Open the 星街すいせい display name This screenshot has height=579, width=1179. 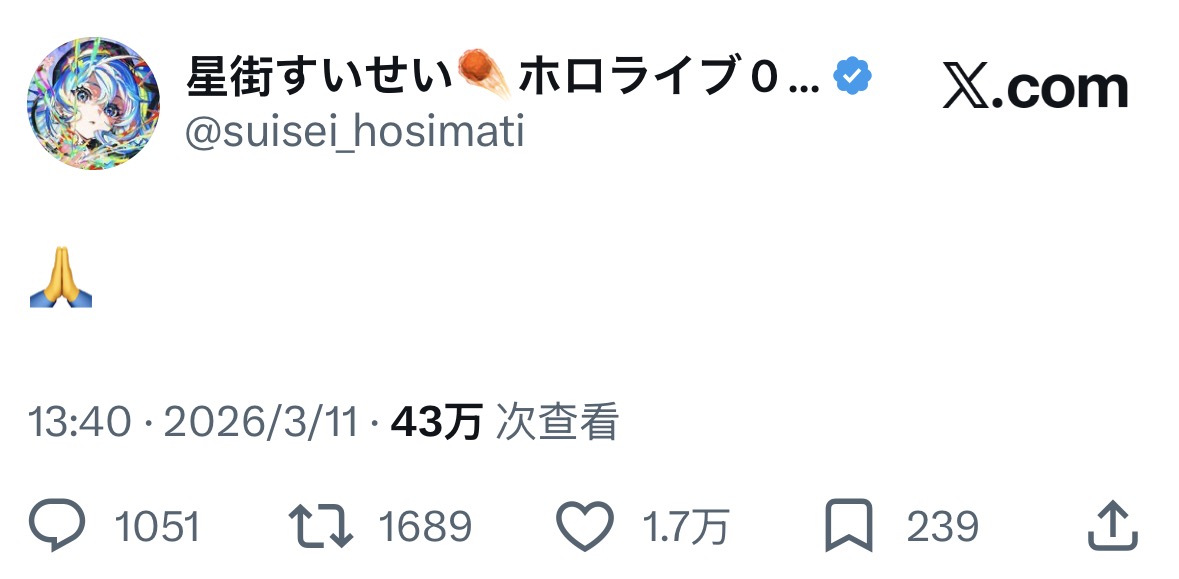(x=320, y=76)
